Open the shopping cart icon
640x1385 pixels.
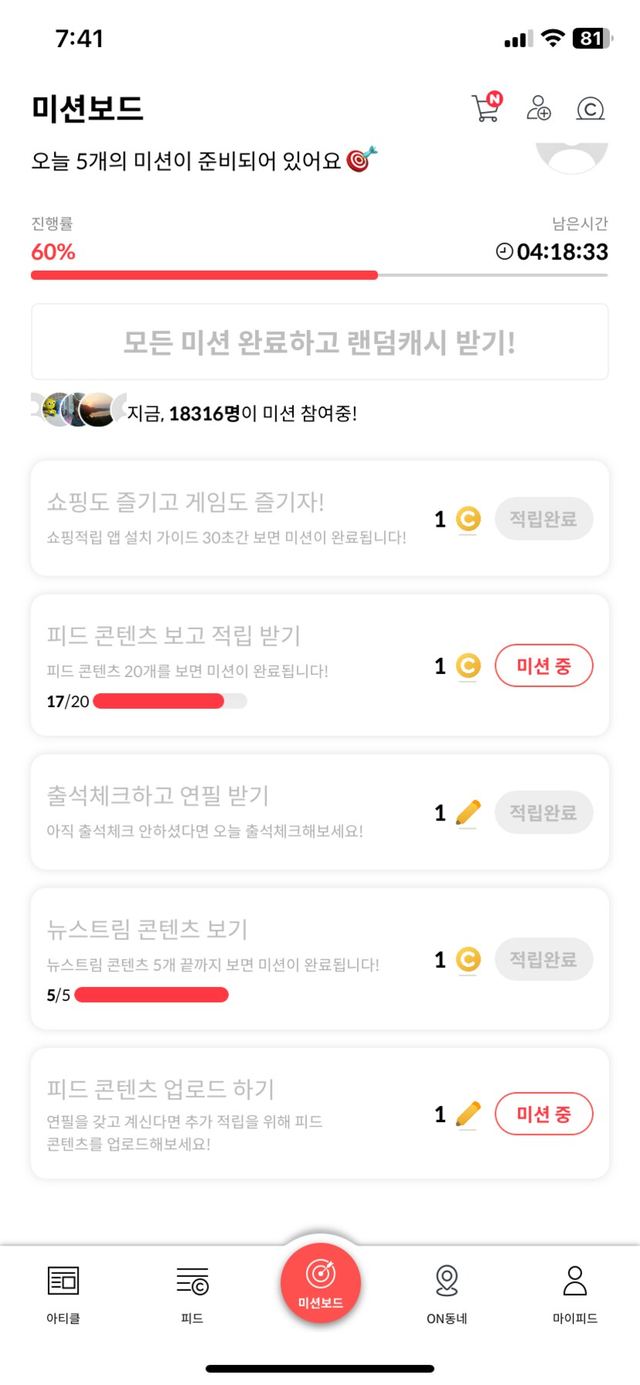coord(486,108)
